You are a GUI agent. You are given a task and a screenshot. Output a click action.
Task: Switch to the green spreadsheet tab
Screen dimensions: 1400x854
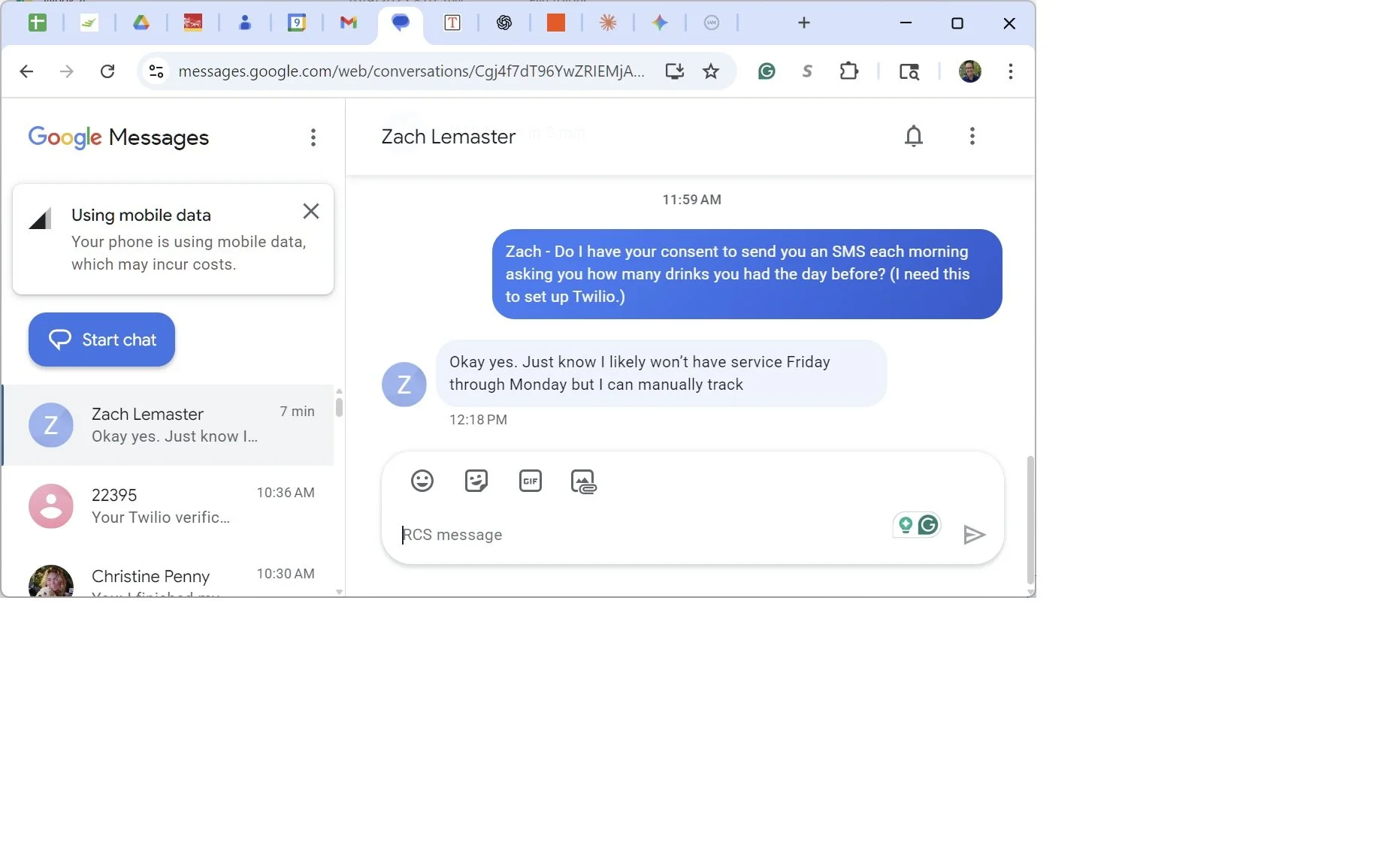[38, 23]
